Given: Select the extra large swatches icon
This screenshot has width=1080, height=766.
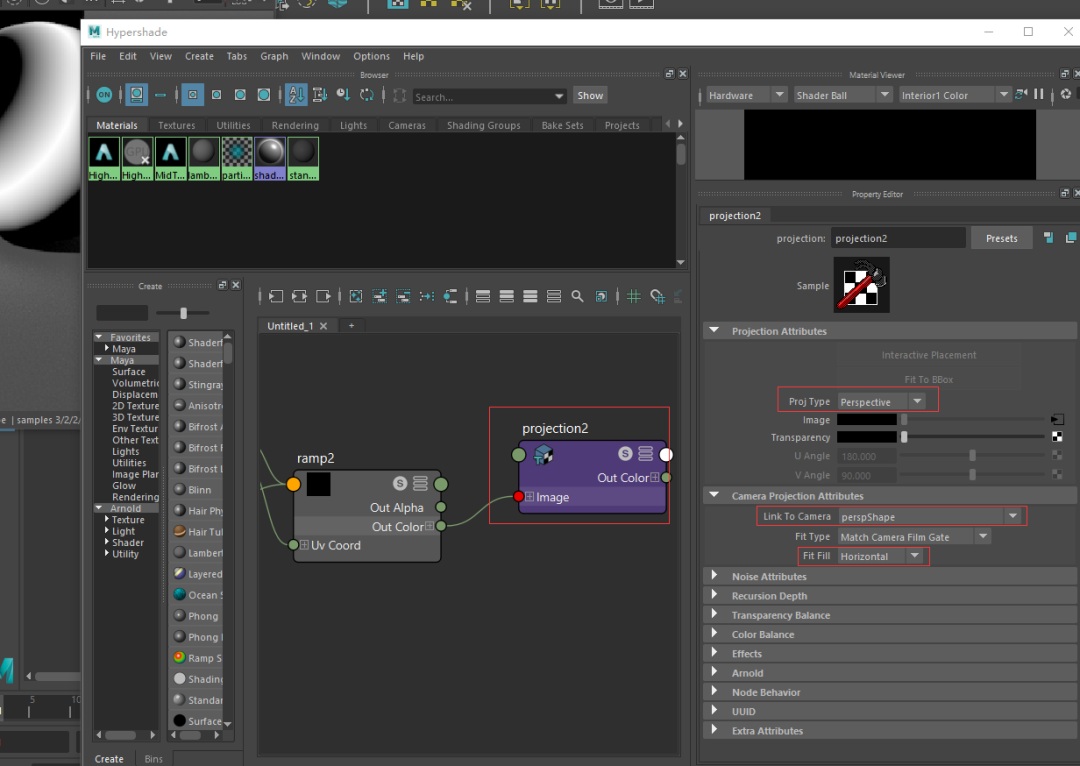Looking at the screenshot, I should (264, 95).
